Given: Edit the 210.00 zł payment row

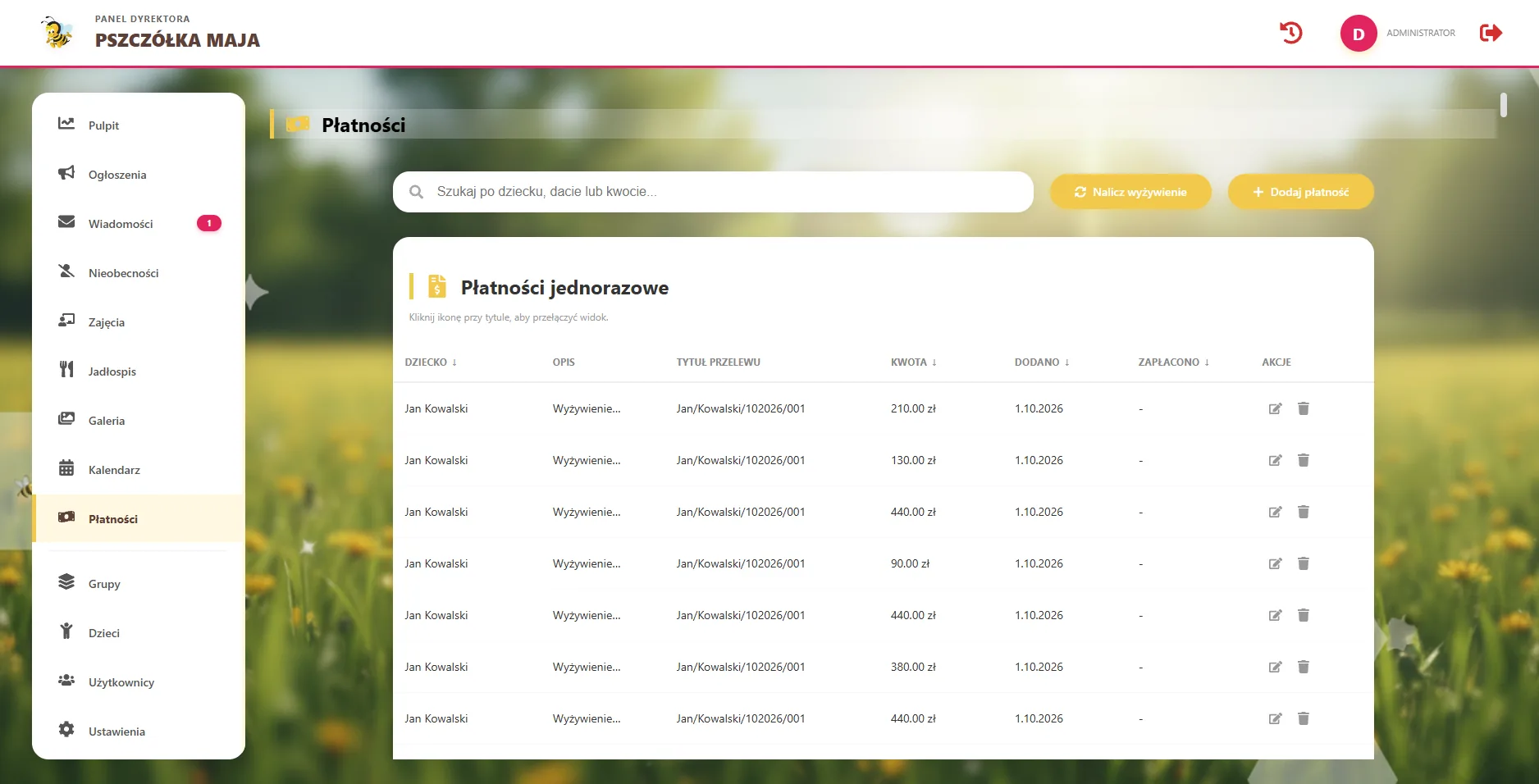Looking at the screenshot, I should pyautogui.click(x=1275, y=408).
